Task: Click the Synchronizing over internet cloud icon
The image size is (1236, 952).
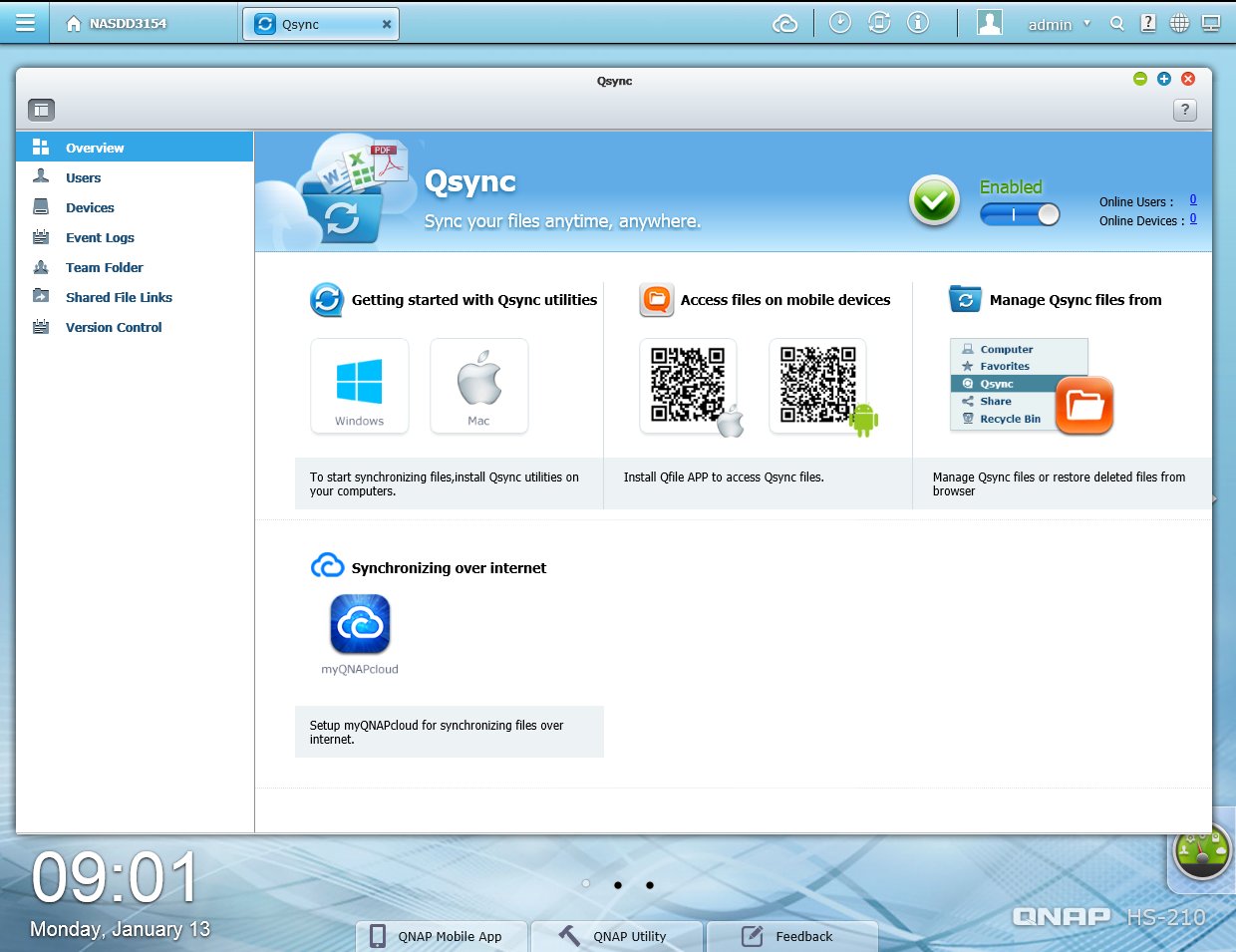Action: (x=327, y=566)
